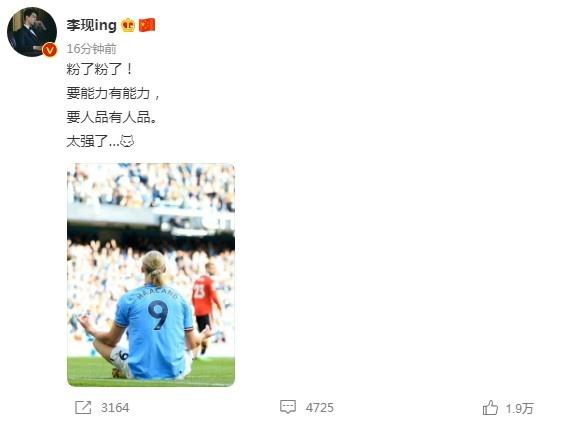Click the like count 1.9万

520,408
